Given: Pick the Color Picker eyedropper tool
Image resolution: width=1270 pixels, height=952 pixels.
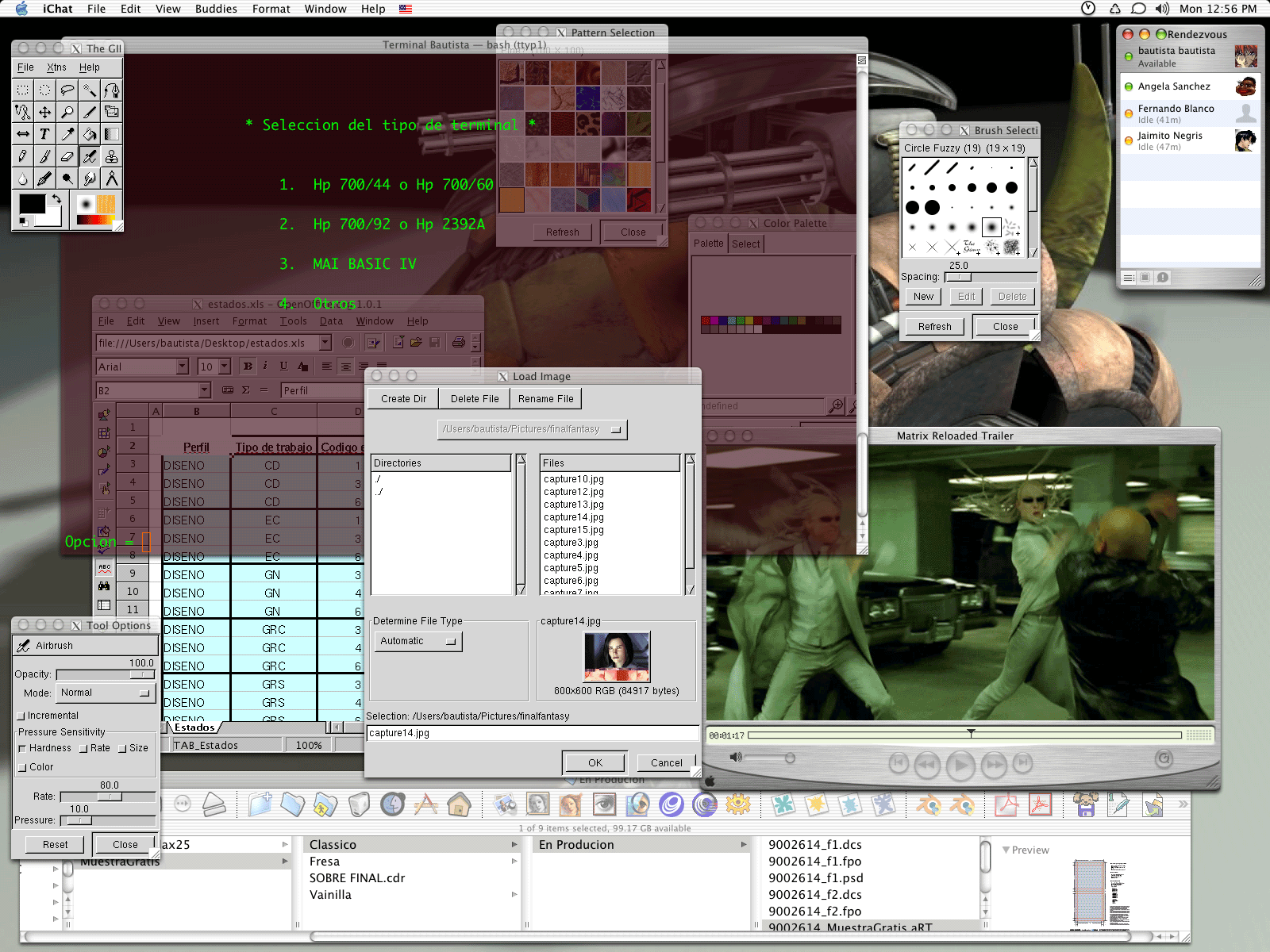Looking at the screenshot, I should tap(67, 134).
